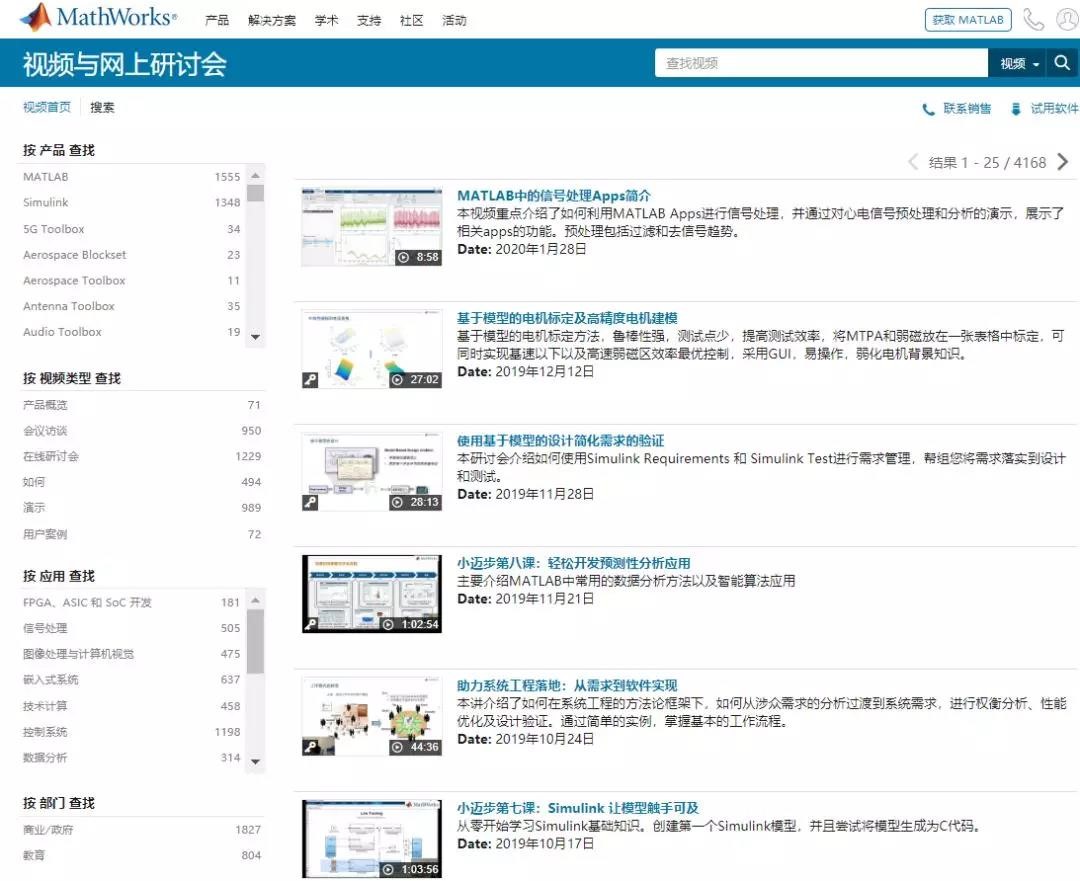The image size is (1080, 881).
Task: Go to next results page arrow
Action: point(1063,163)
